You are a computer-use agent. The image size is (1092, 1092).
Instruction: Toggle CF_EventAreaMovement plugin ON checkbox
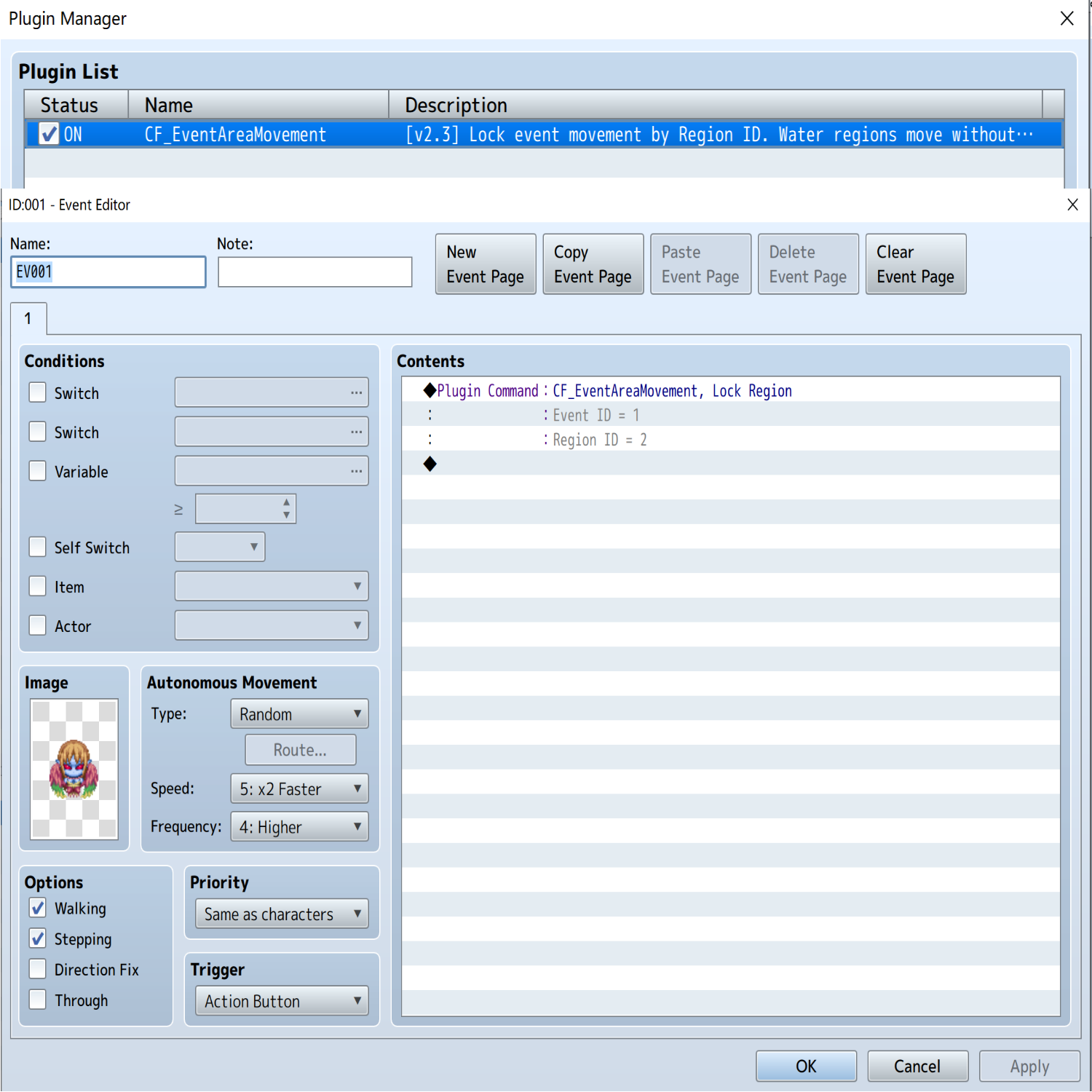coord(49,134)
